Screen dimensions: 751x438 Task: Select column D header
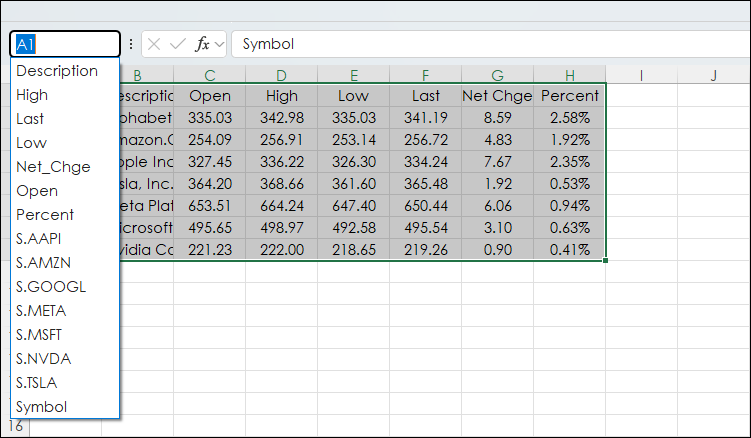pos(282,75)
